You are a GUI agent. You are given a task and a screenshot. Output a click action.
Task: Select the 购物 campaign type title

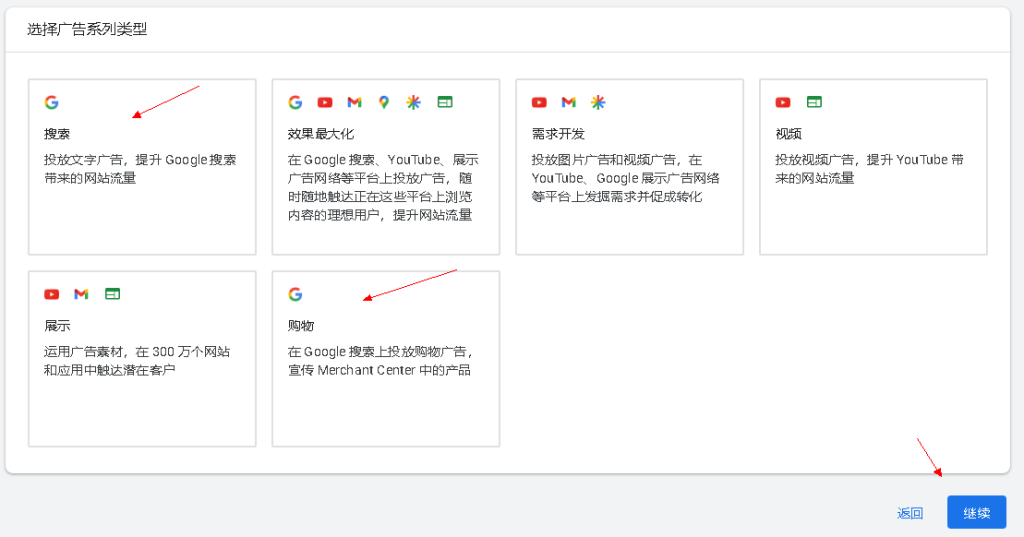click(x=301, y=326)
